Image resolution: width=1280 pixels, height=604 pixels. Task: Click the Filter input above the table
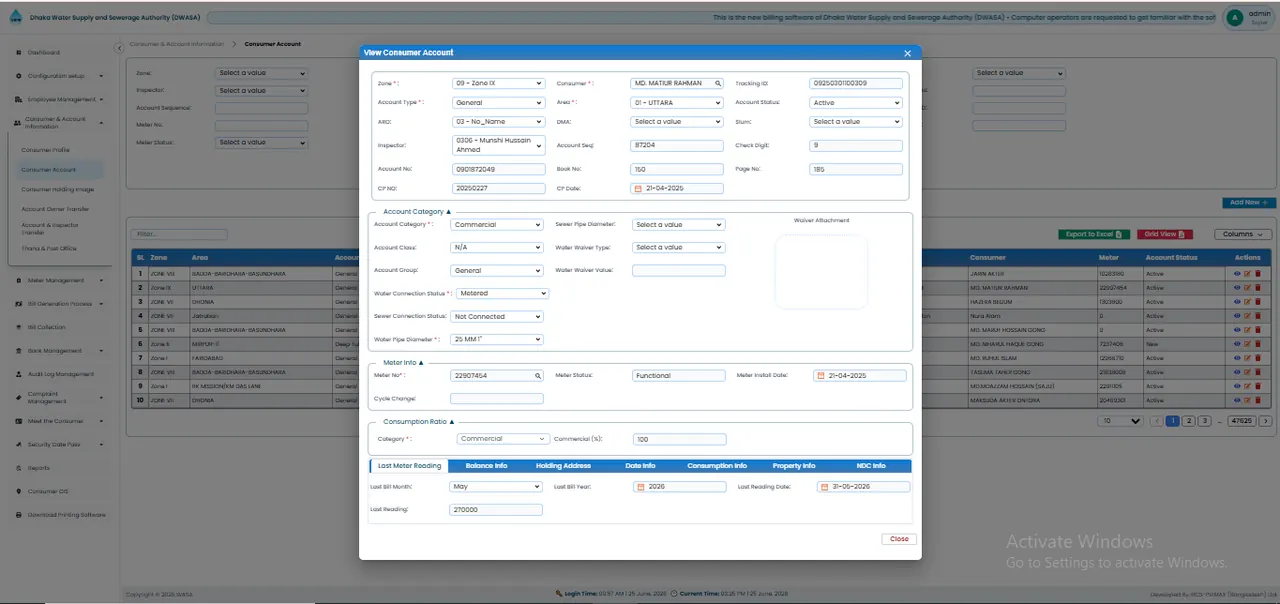[180, 234]
